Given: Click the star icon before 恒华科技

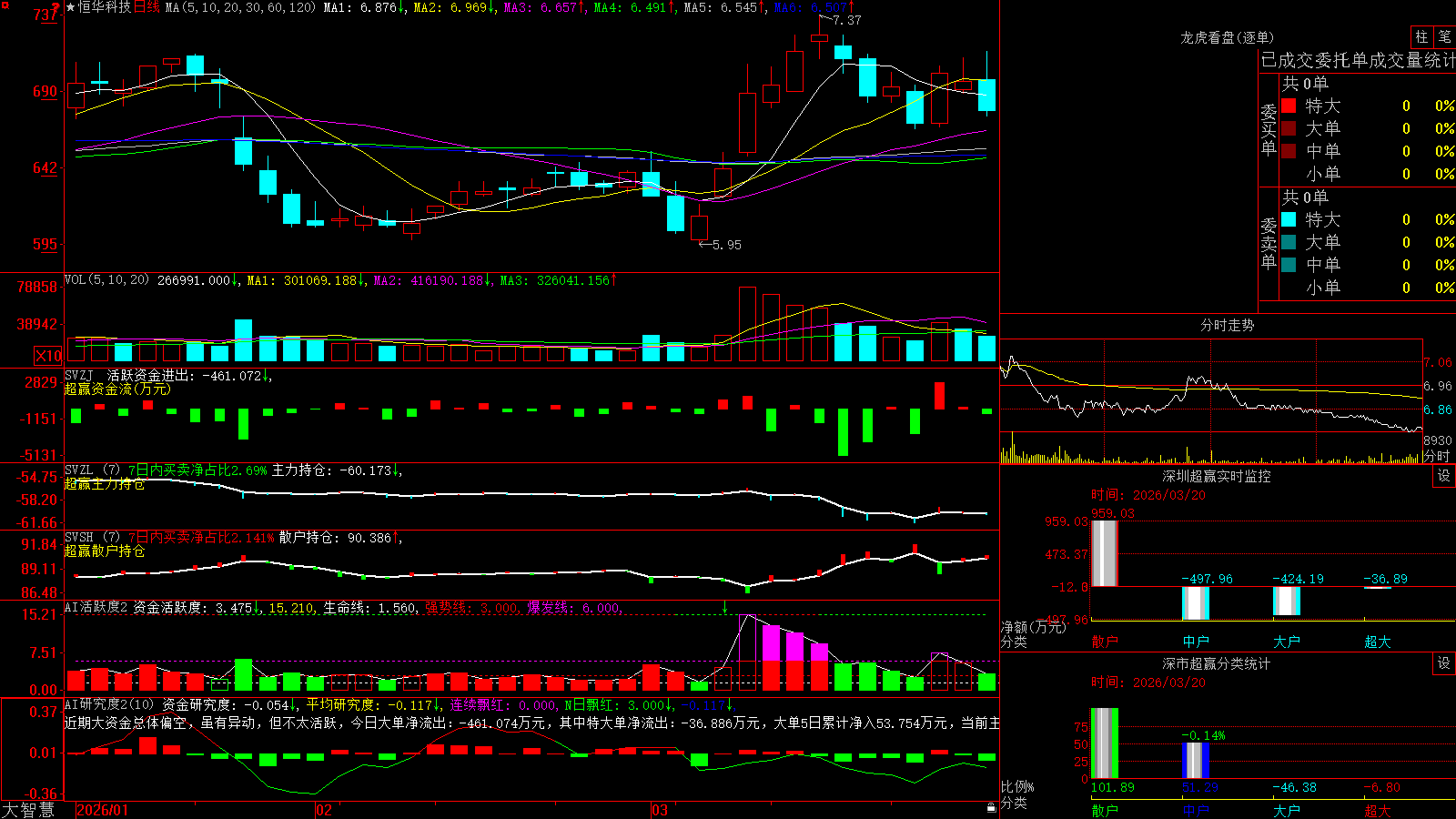Looking at the screenshot, I should click(x=71, y=7).
